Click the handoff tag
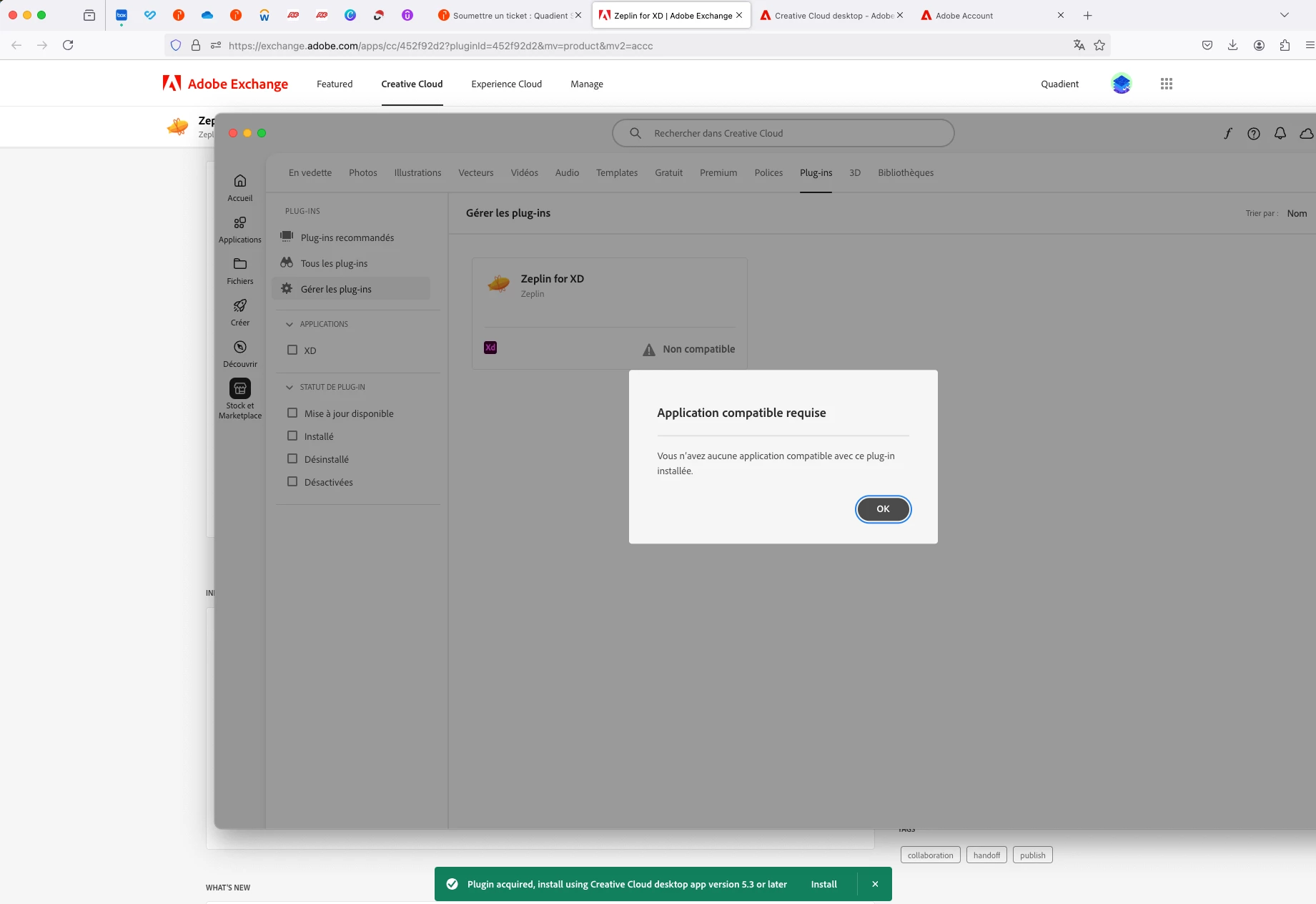The image size is (1316, 904). pos(986,855)
